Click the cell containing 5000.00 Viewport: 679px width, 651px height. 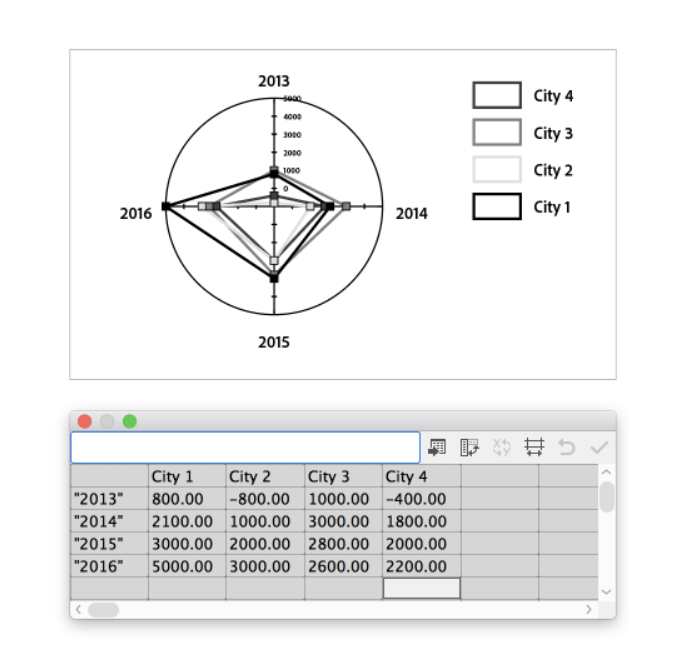point(187,566)
